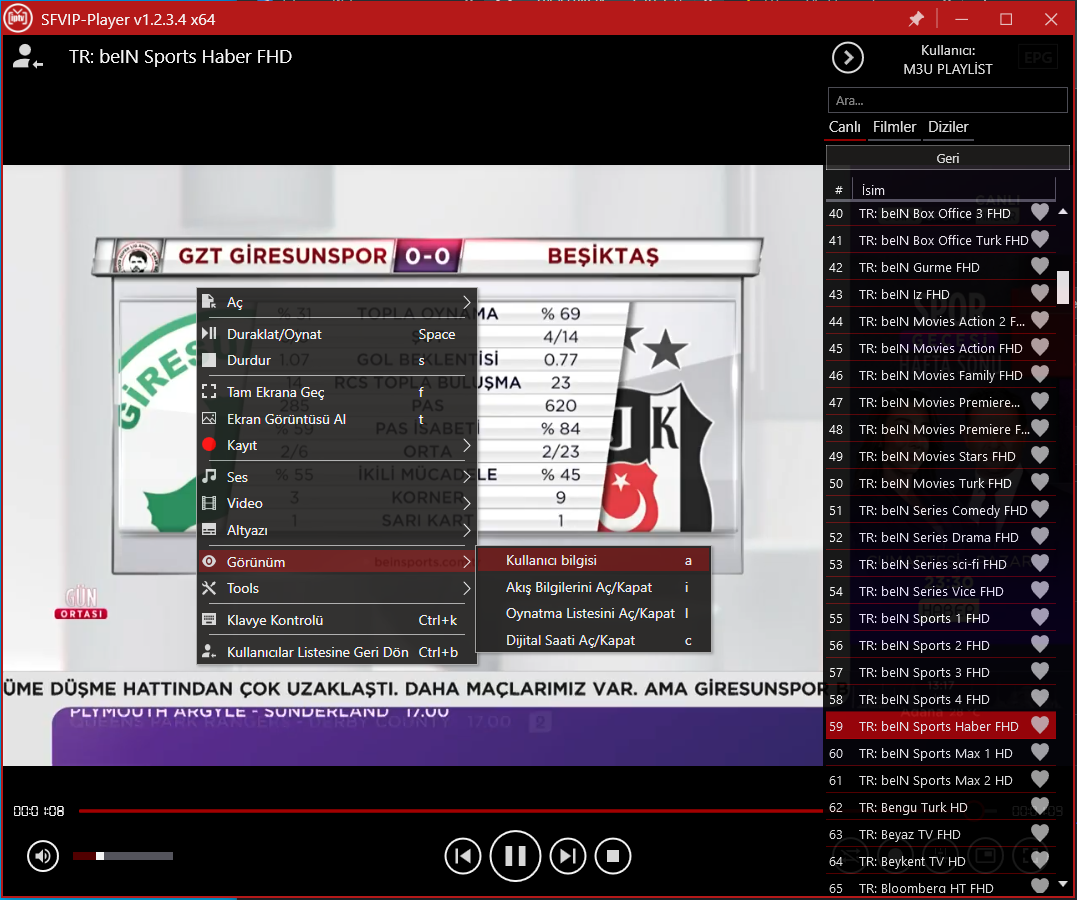Click the Altyazı subtitle icon

209,530
